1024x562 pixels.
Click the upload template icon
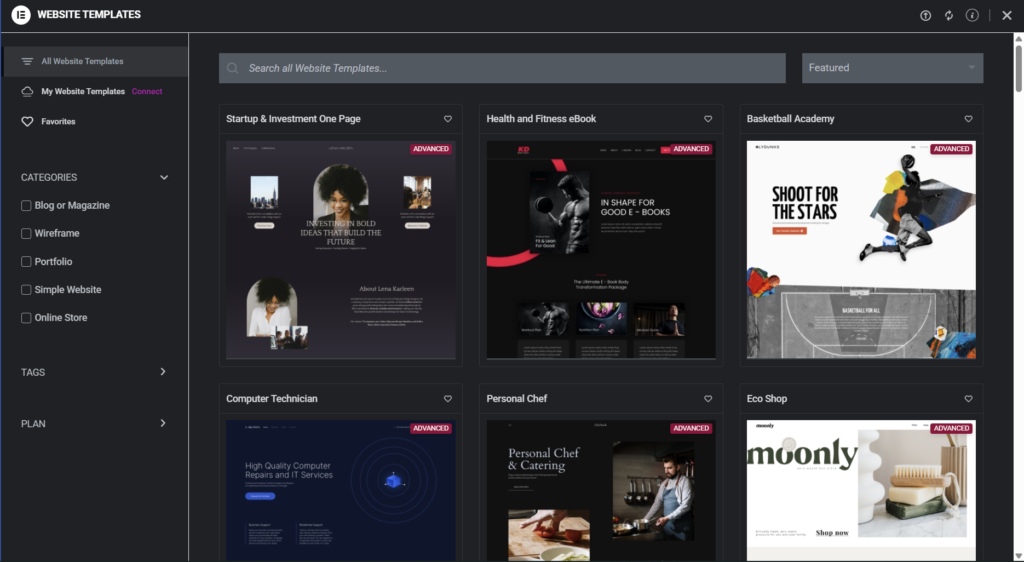pos(925,15)
